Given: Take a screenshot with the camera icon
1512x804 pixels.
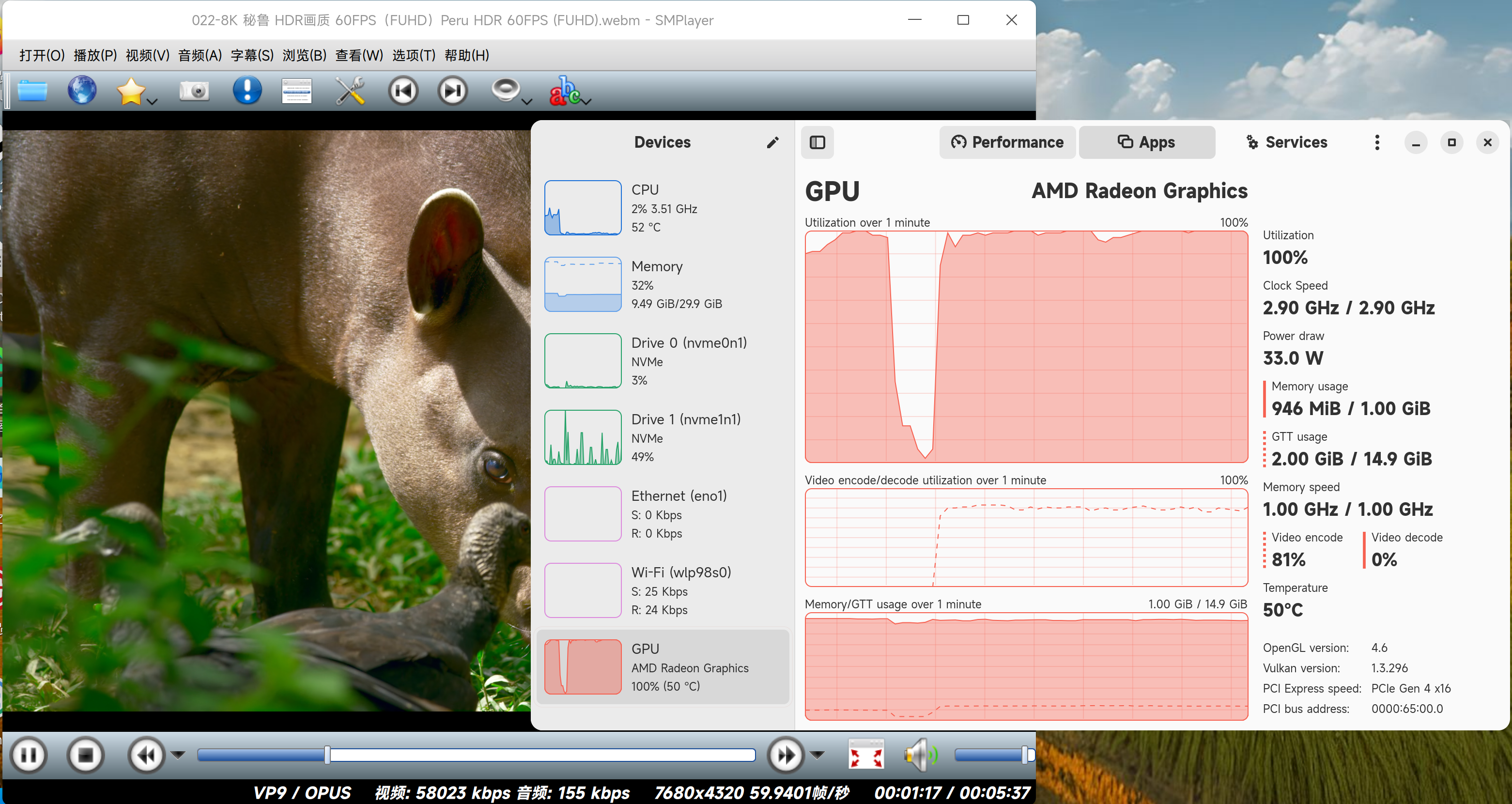Looking at the screenshot, I should pos(194,91).
